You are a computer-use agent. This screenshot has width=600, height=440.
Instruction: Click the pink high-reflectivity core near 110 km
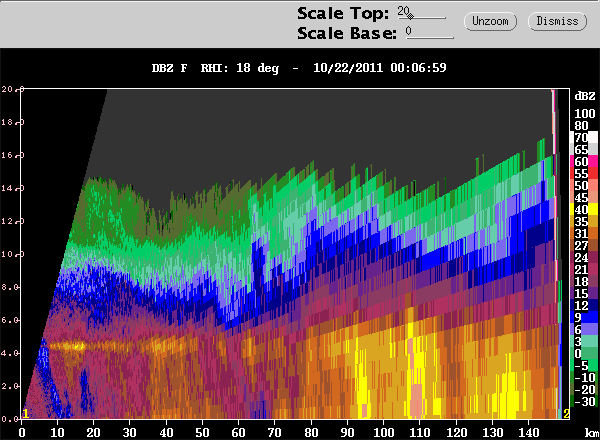[x=416, y=400]
